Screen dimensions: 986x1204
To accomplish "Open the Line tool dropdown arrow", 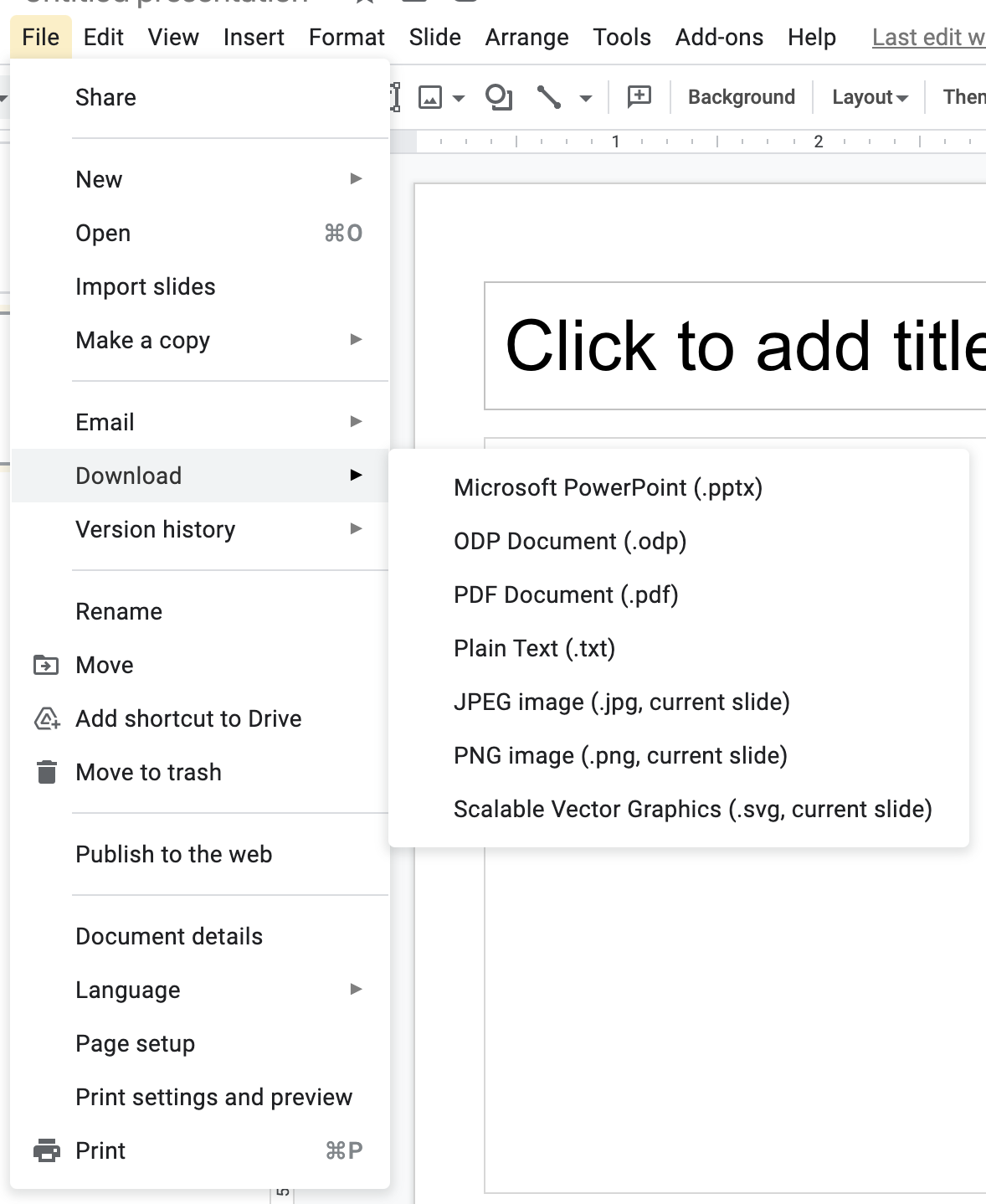I will tap(586, 98).
